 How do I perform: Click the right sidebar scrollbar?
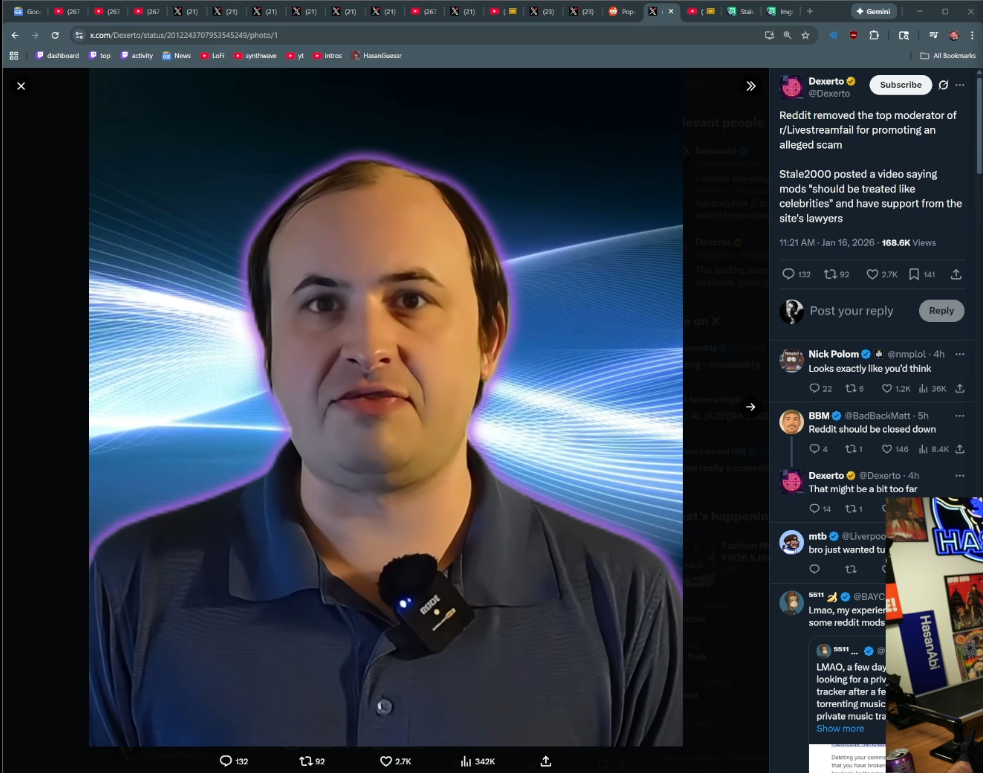979,125
